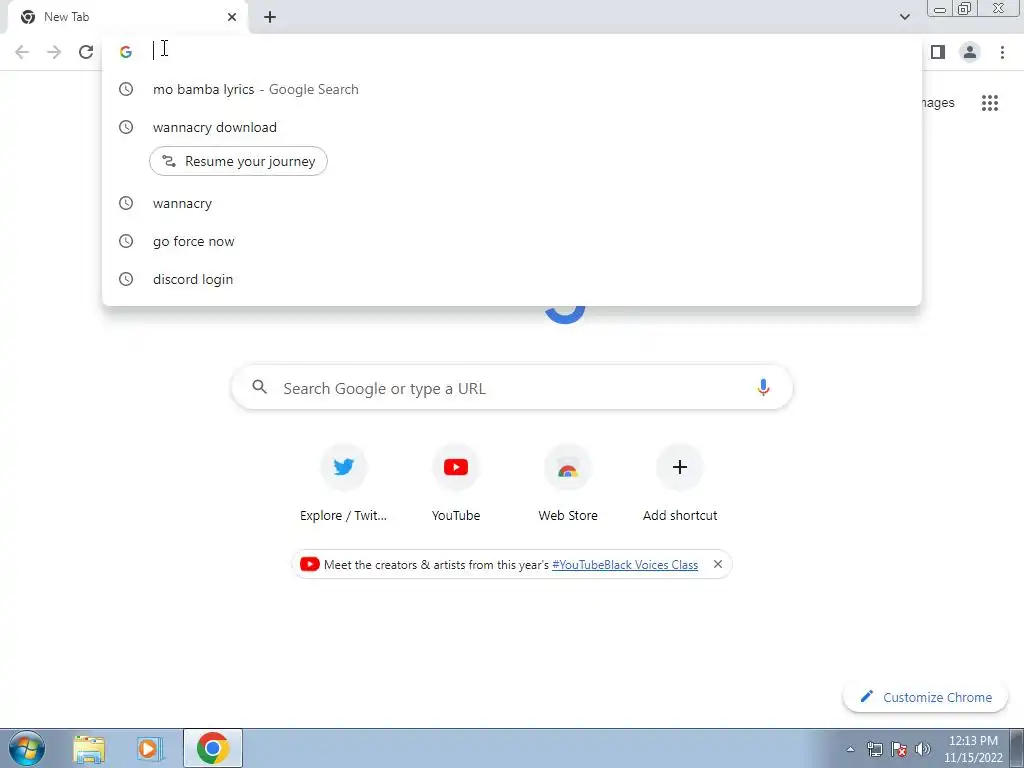The width and height of the screenshot is (1024, 768).
Task: Select 'mo bamba lyrics' suggestion
Action: 512,89
